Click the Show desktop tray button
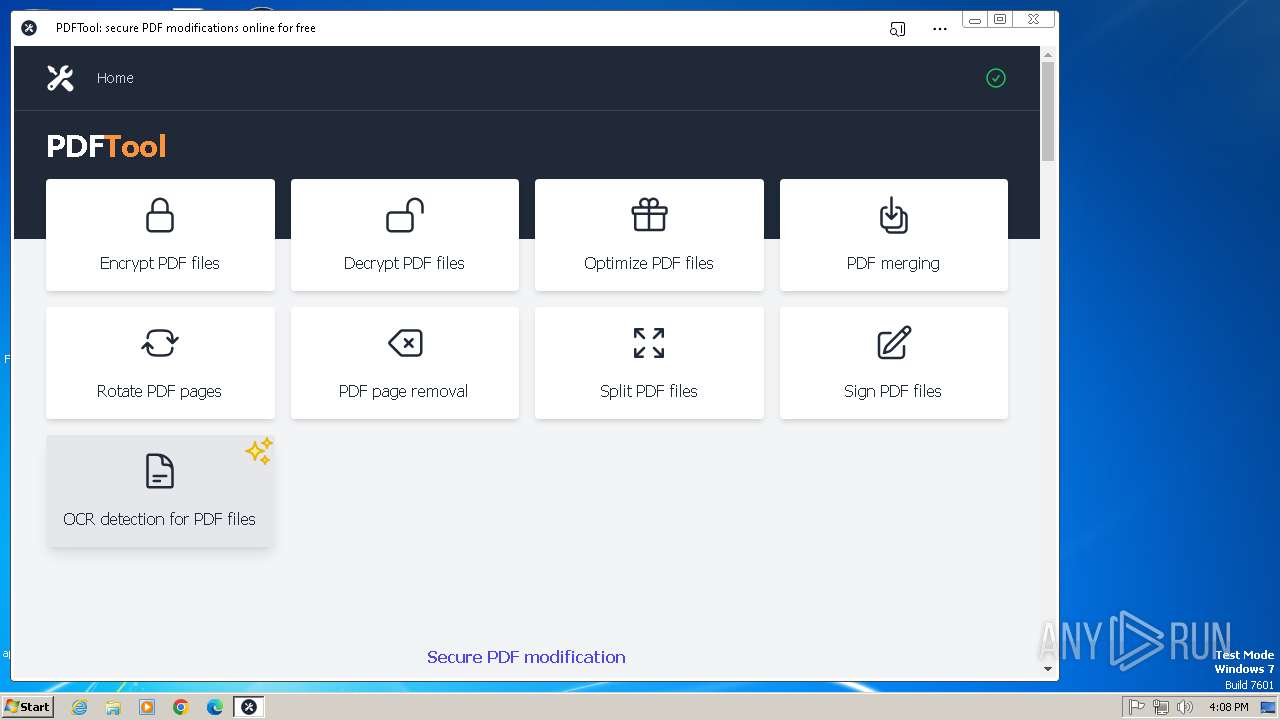The image size is (1280, 720). pyautogui.click(x=1268, y=707)
